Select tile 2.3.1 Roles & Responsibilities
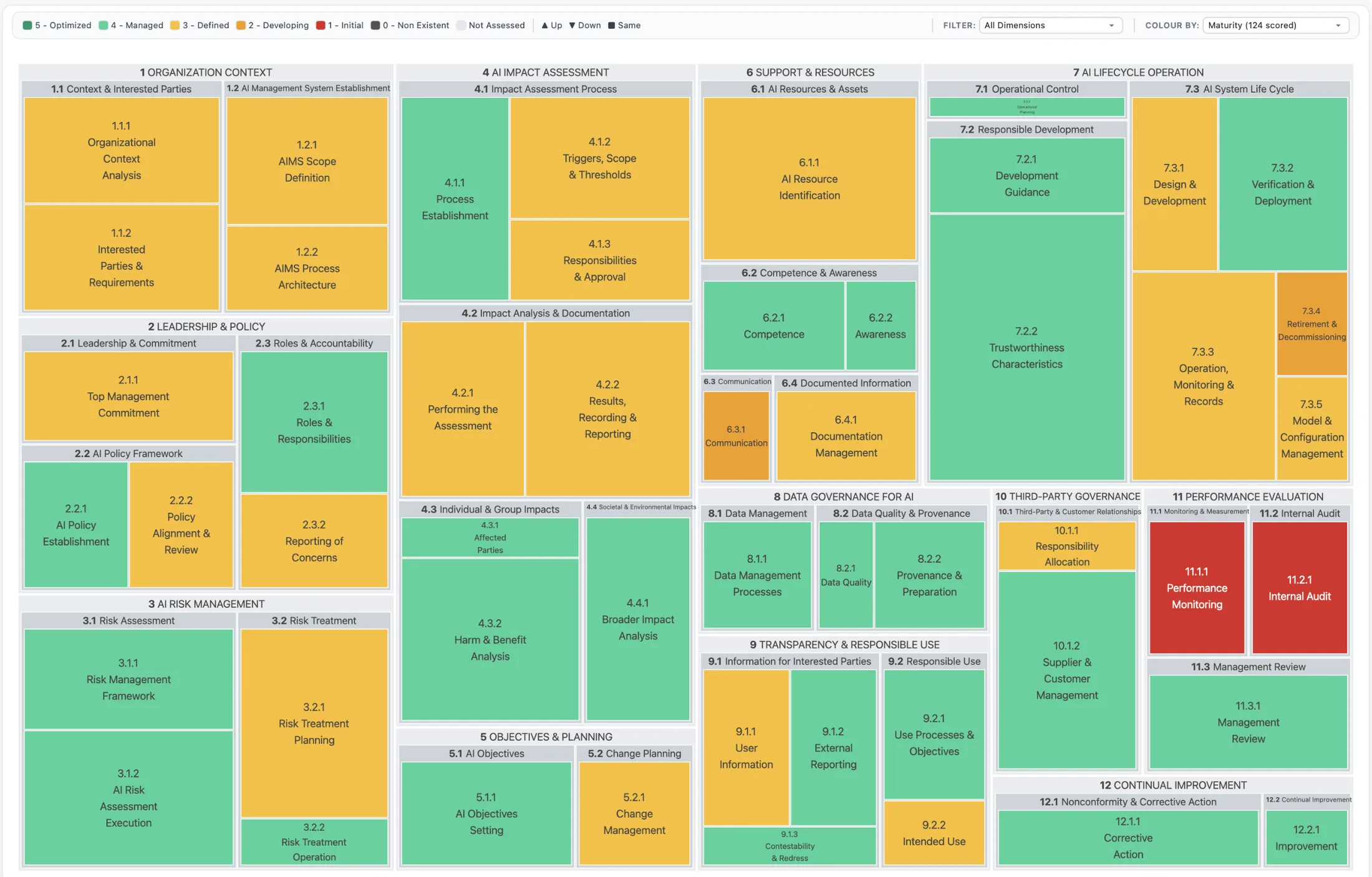The width and height of the screenshot is (1372, 877). (x=314, y=422)
